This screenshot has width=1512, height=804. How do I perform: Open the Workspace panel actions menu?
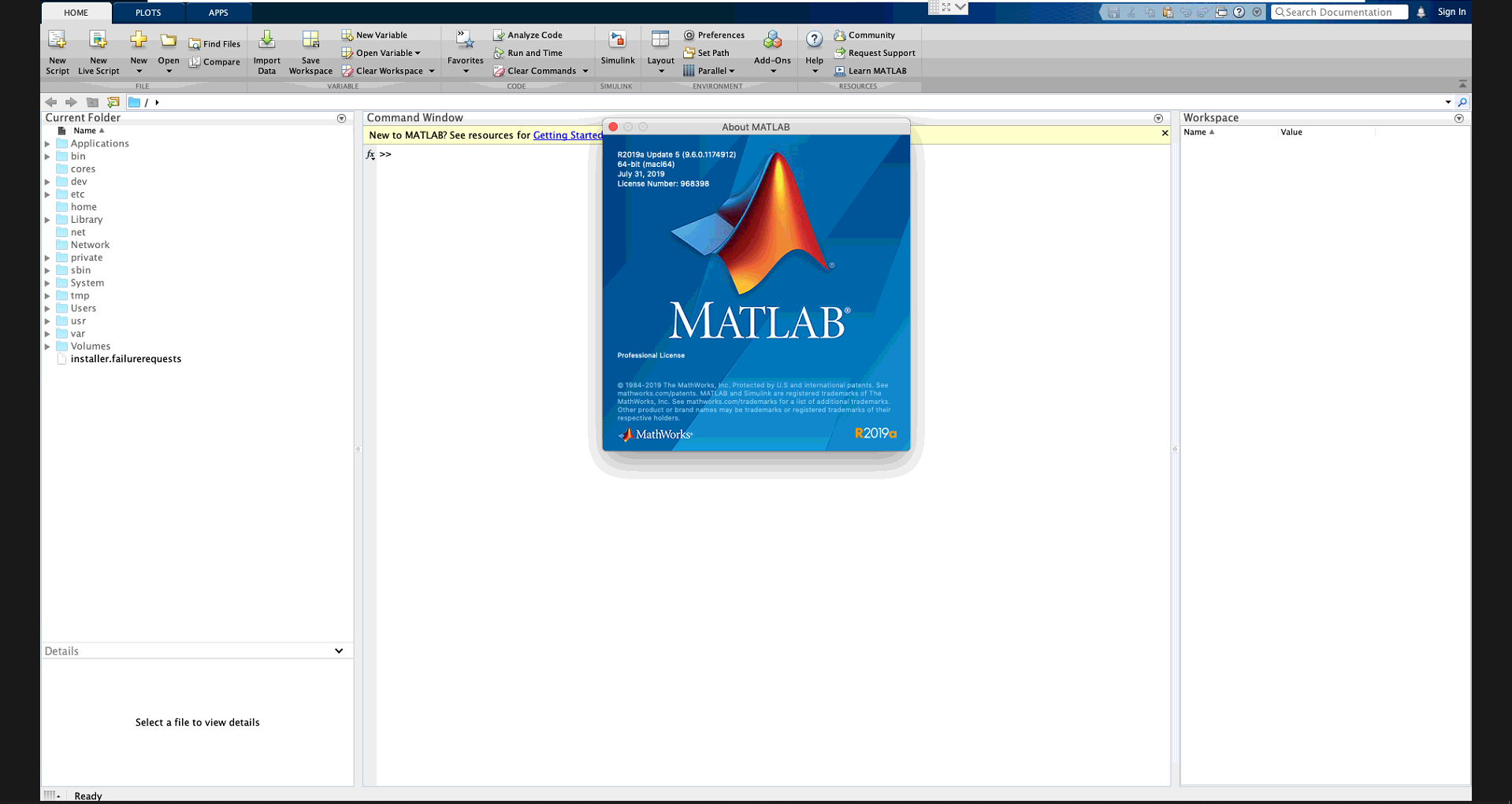point(1459,118)
